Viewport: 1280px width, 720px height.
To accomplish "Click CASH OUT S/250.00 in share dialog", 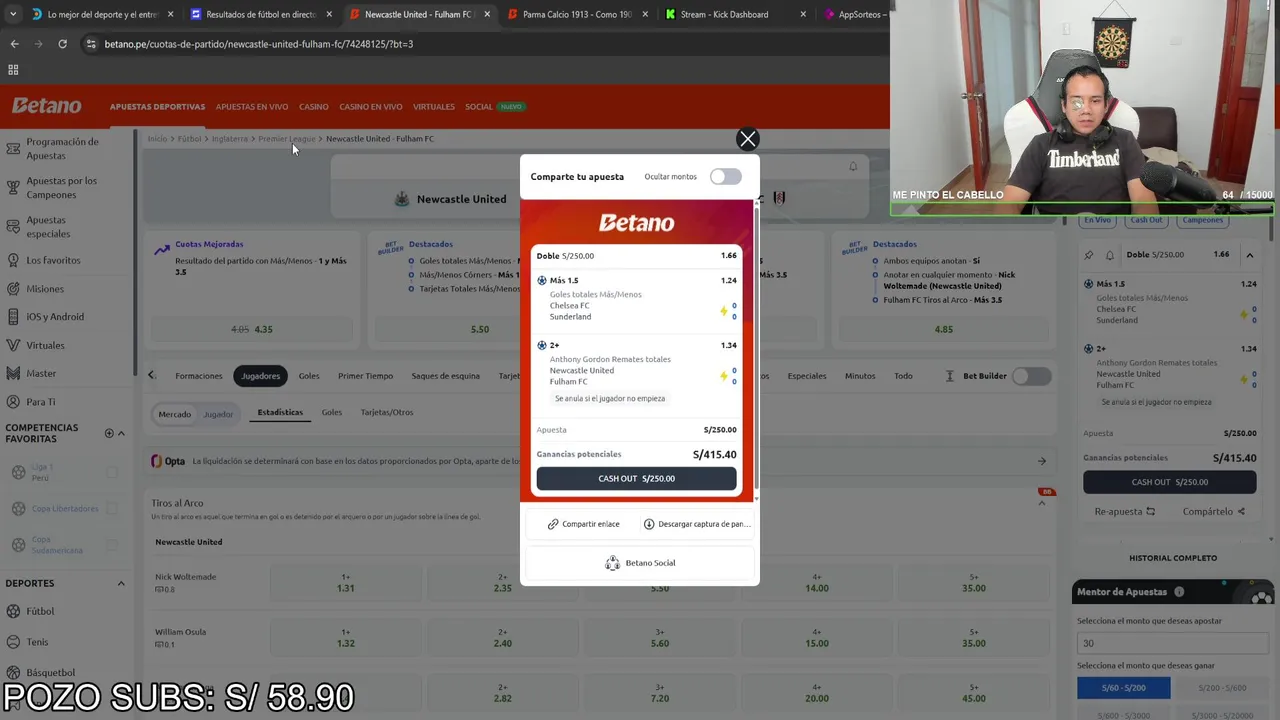I will [x=636, y=479].
